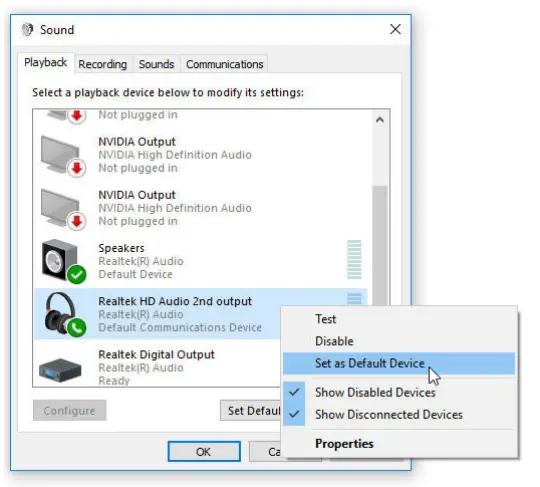Click 'Default Communications Device' status text

click(x=180, y=327)
